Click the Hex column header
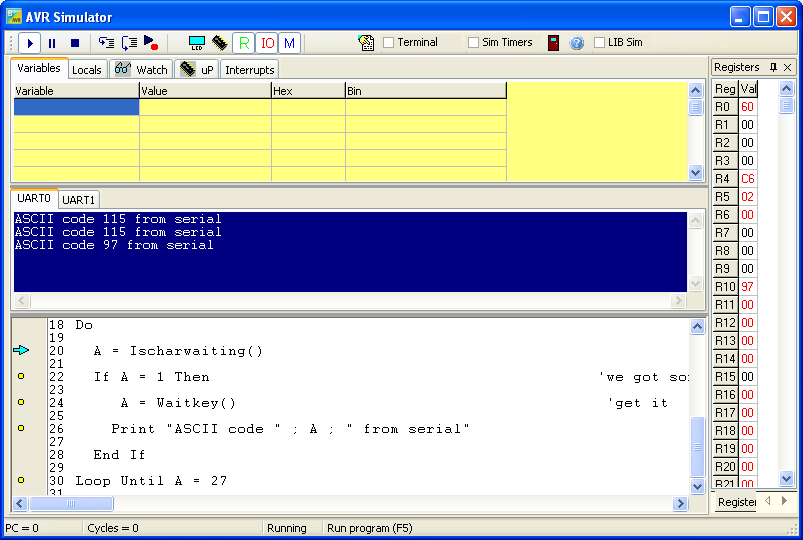Screen dimensions: 803x540 click(308, 91)
